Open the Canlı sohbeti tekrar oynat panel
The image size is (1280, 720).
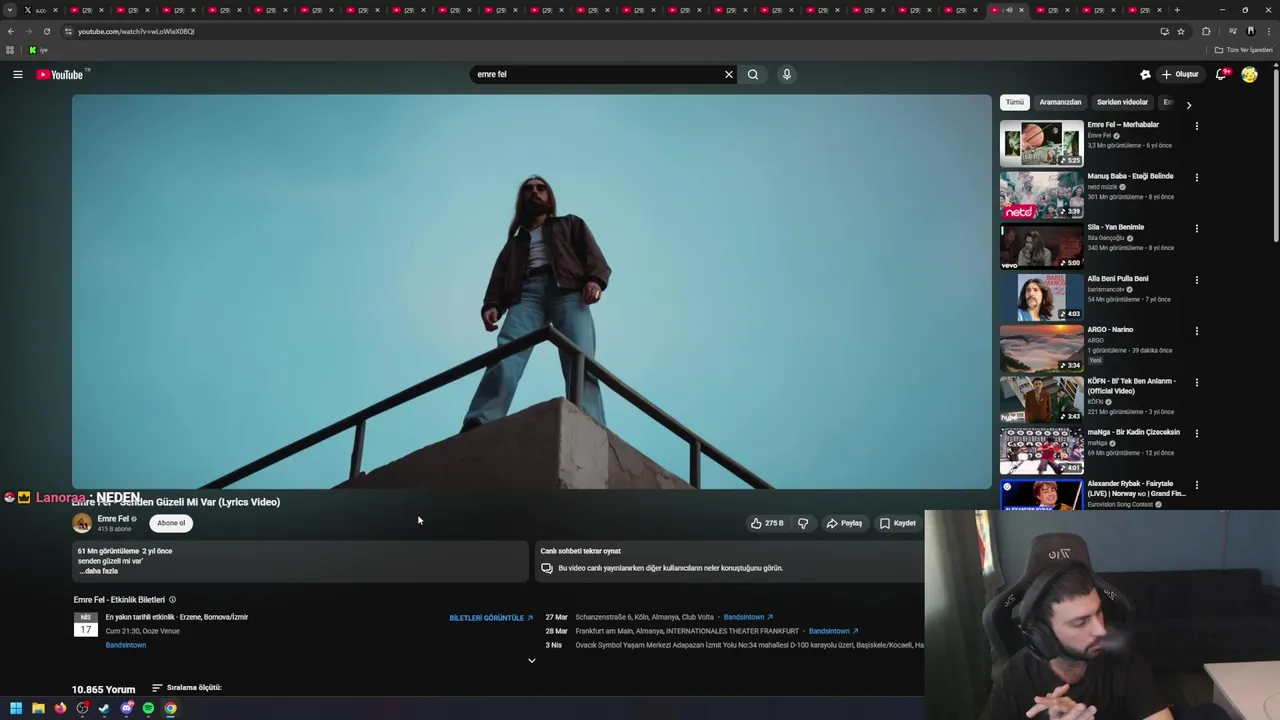[730, 560]
